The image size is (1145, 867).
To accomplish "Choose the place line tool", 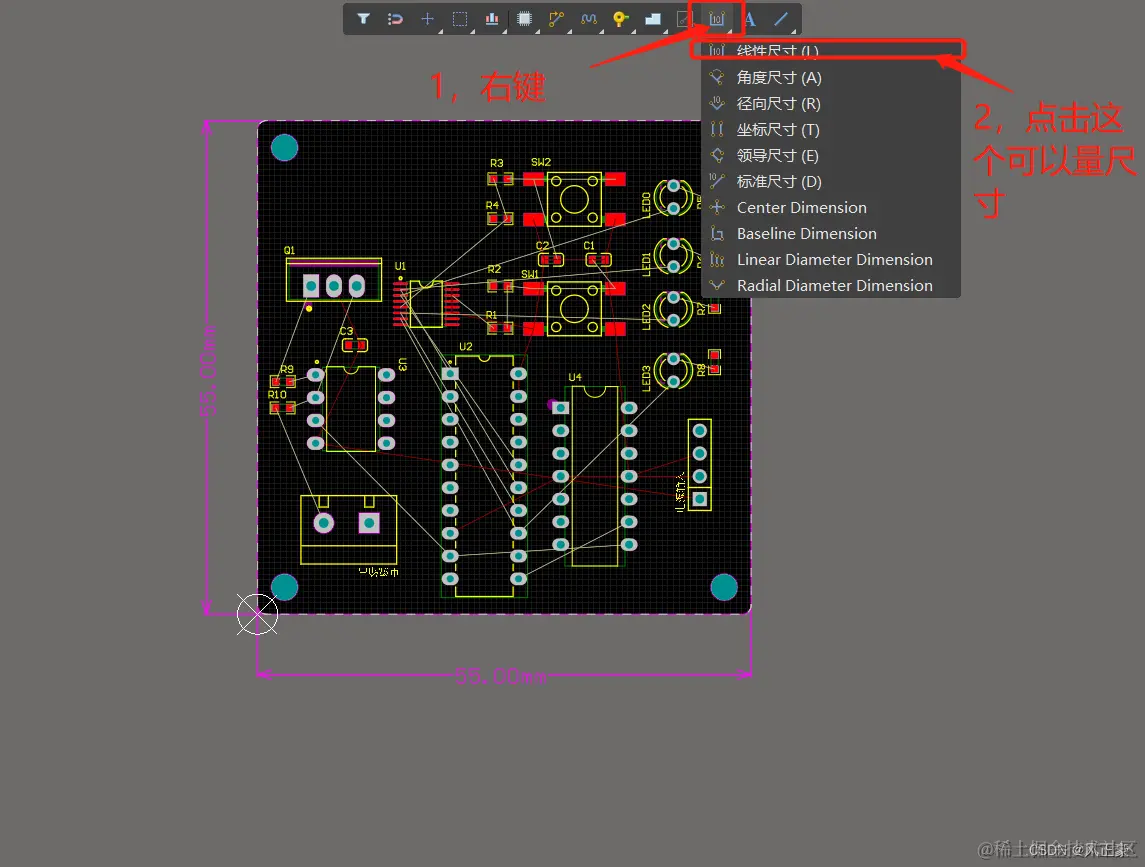I will 781,19.
